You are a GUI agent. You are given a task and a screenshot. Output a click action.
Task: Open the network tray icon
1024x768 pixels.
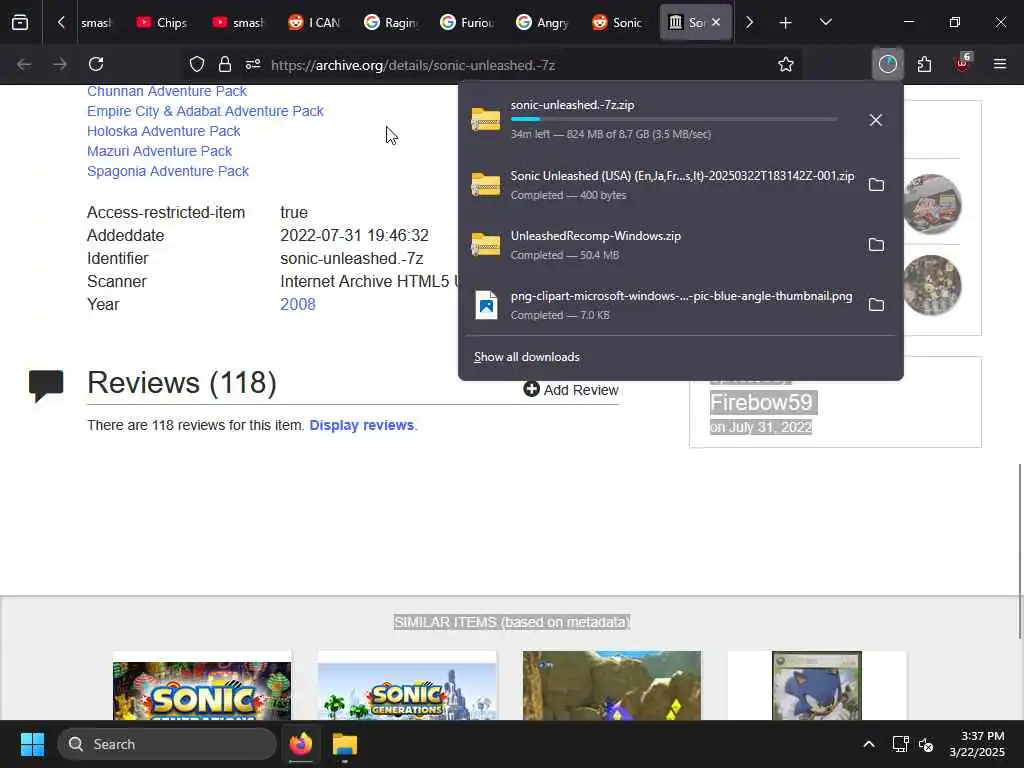point(901,744)
